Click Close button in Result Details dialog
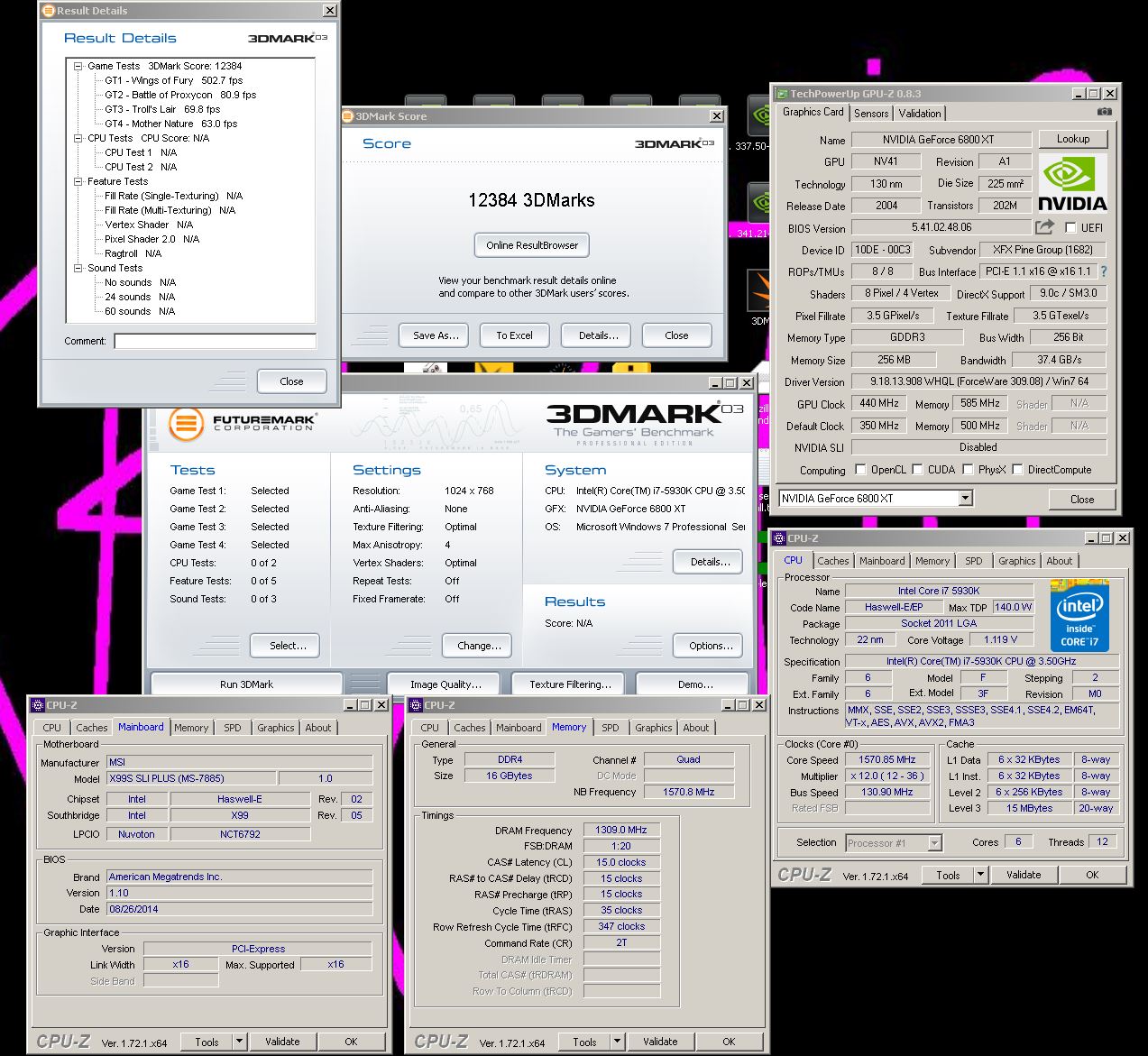 (x=291, y=381)
